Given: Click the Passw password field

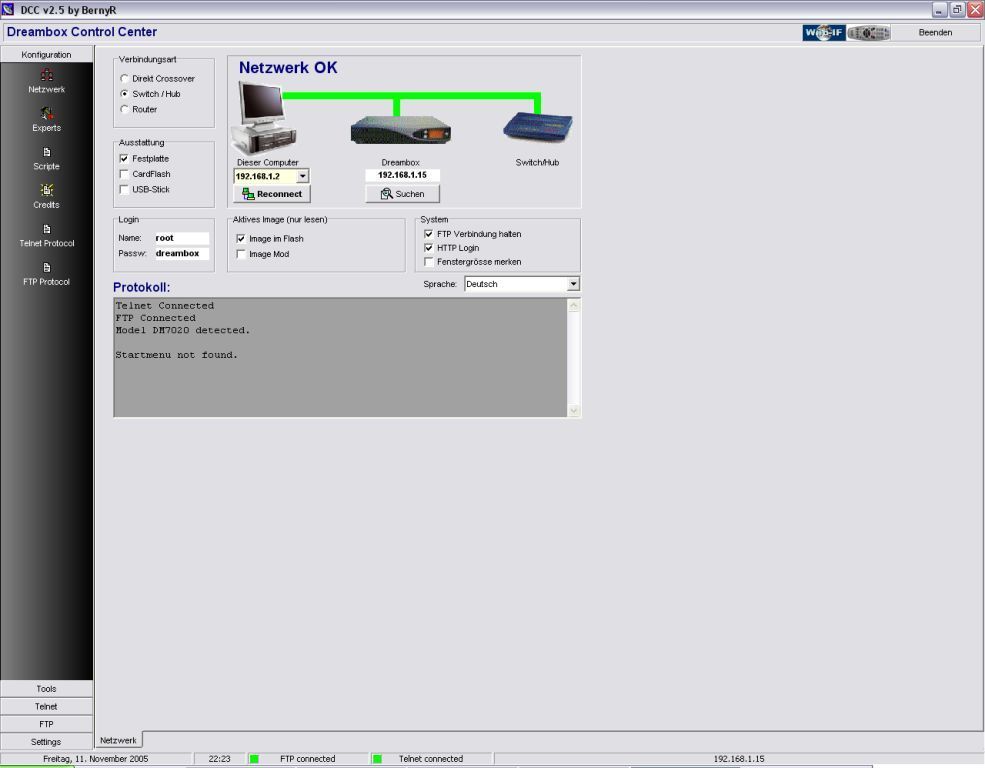Looking at the screenshot, I should click(181, 253).
